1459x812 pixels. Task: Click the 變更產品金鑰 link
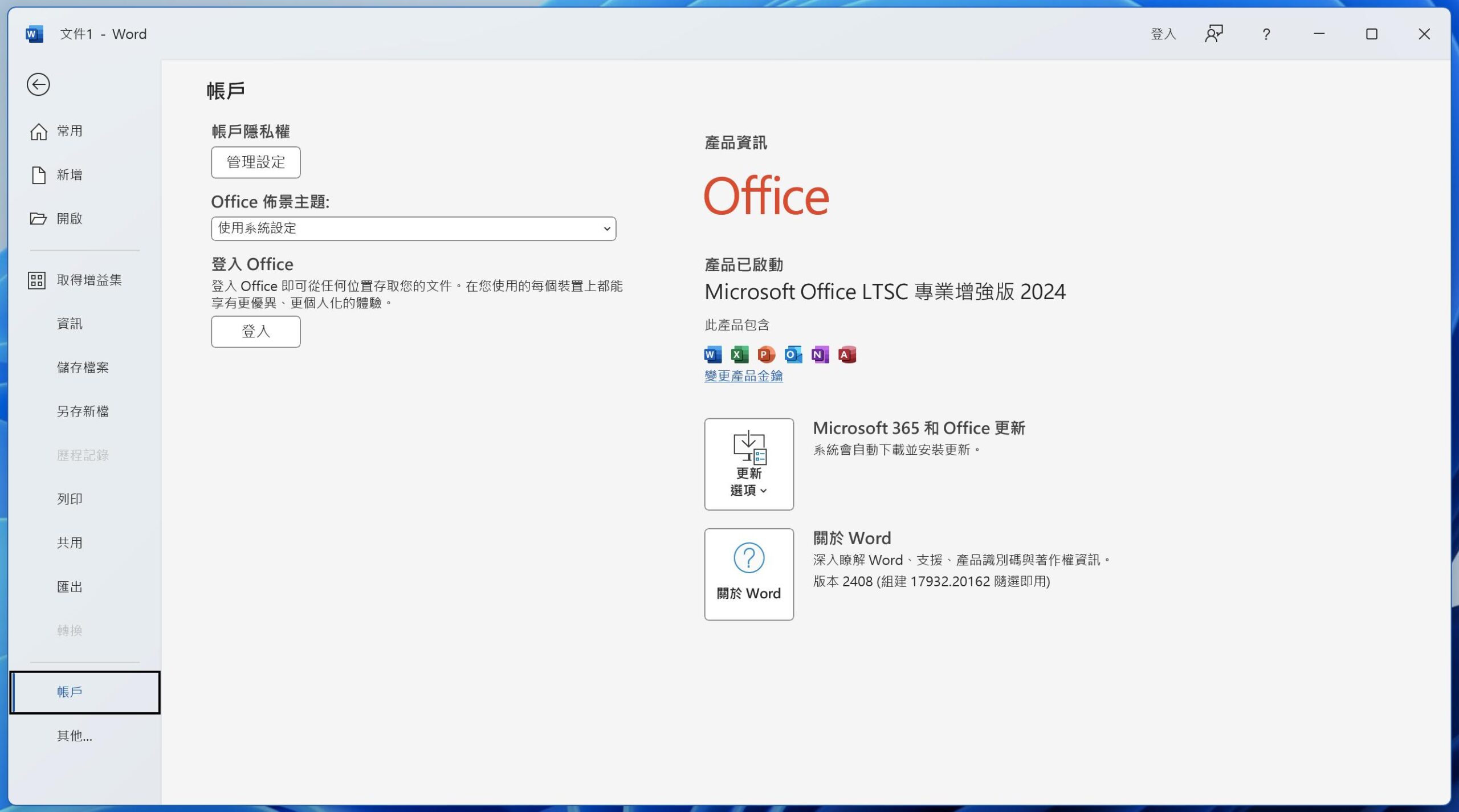pos(743,376)
